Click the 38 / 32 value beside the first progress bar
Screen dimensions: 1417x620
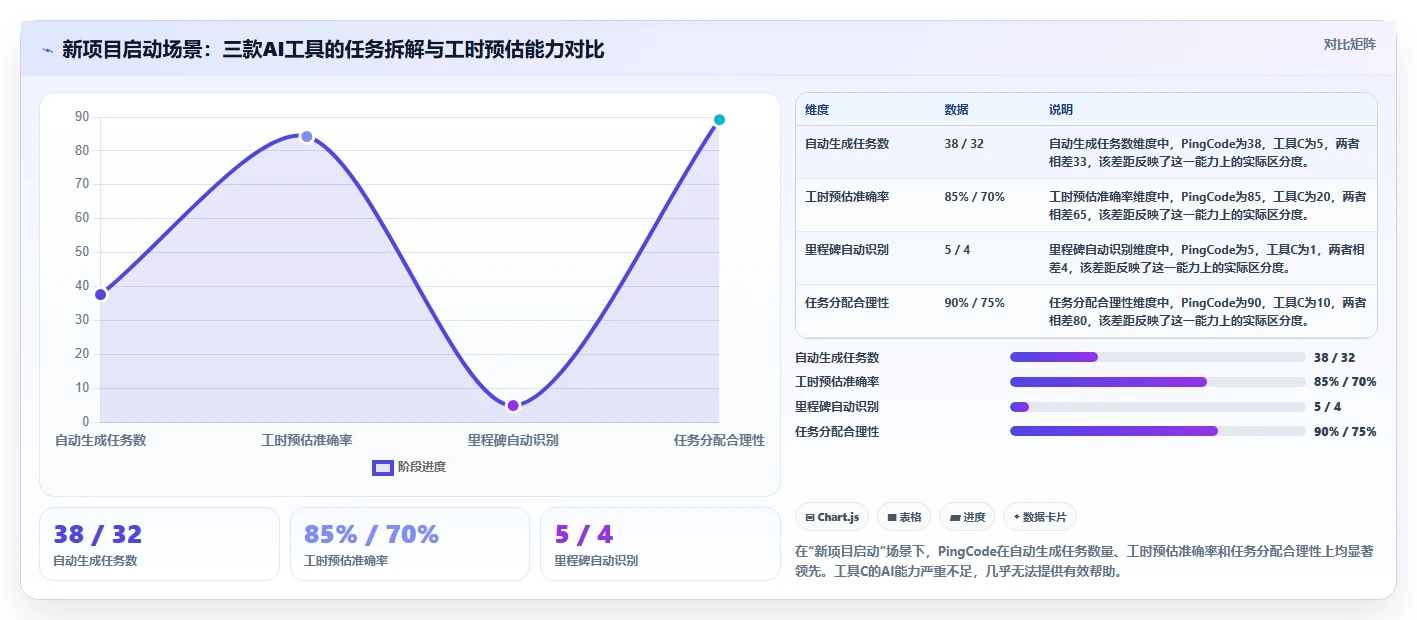(1335, 357)
